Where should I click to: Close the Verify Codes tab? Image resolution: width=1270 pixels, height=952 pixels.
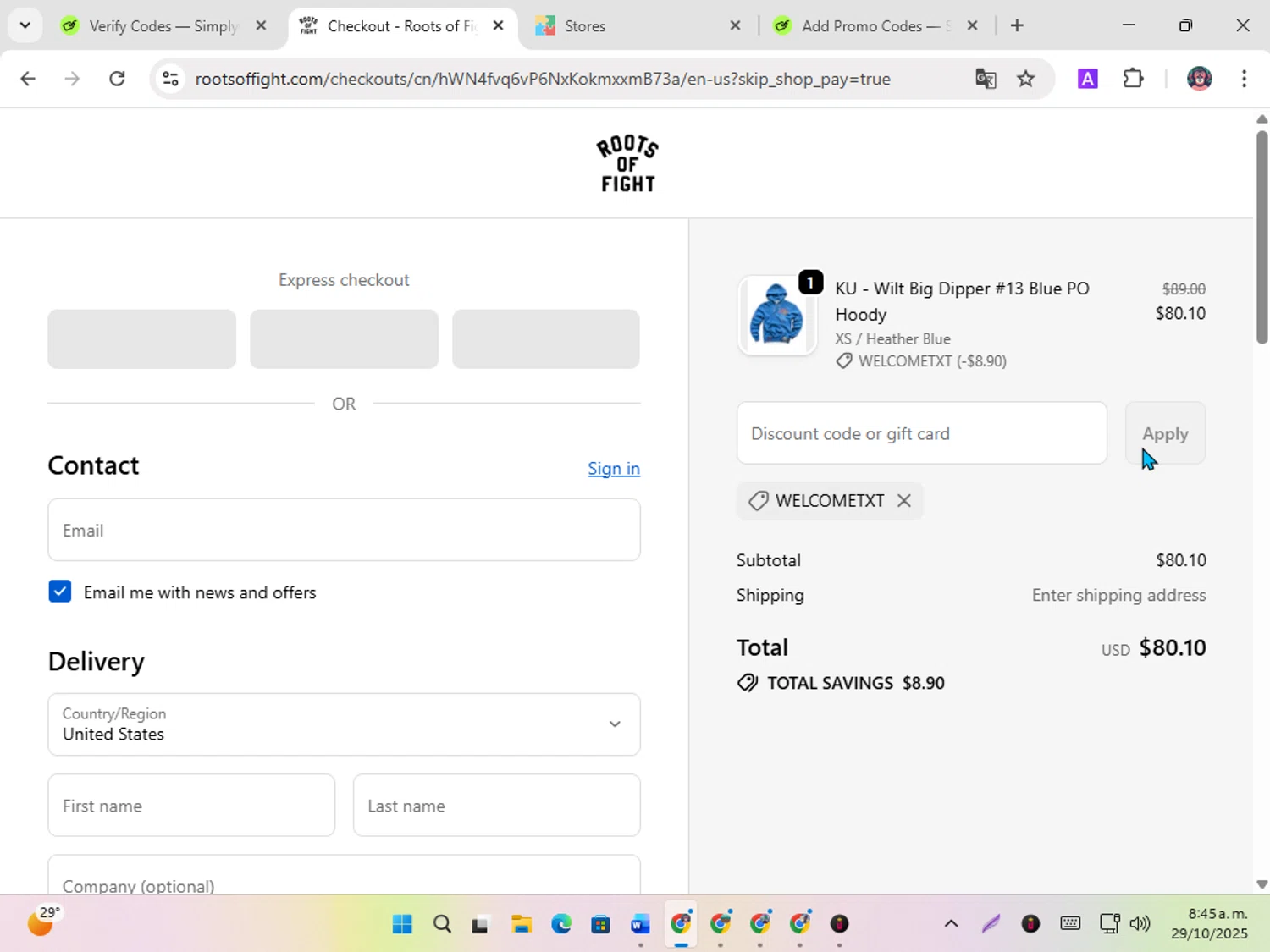(262, 25)
